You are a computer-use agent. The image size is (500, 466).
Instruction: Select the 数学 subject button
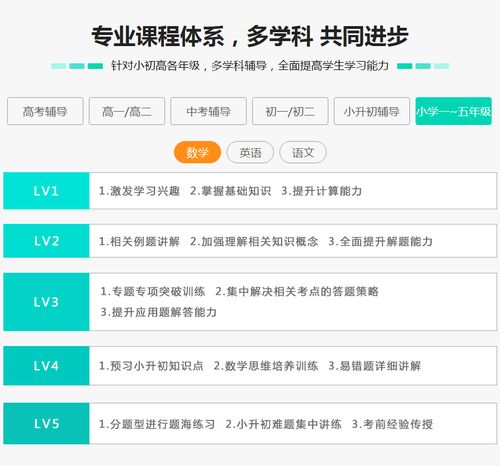pos(197,152)
